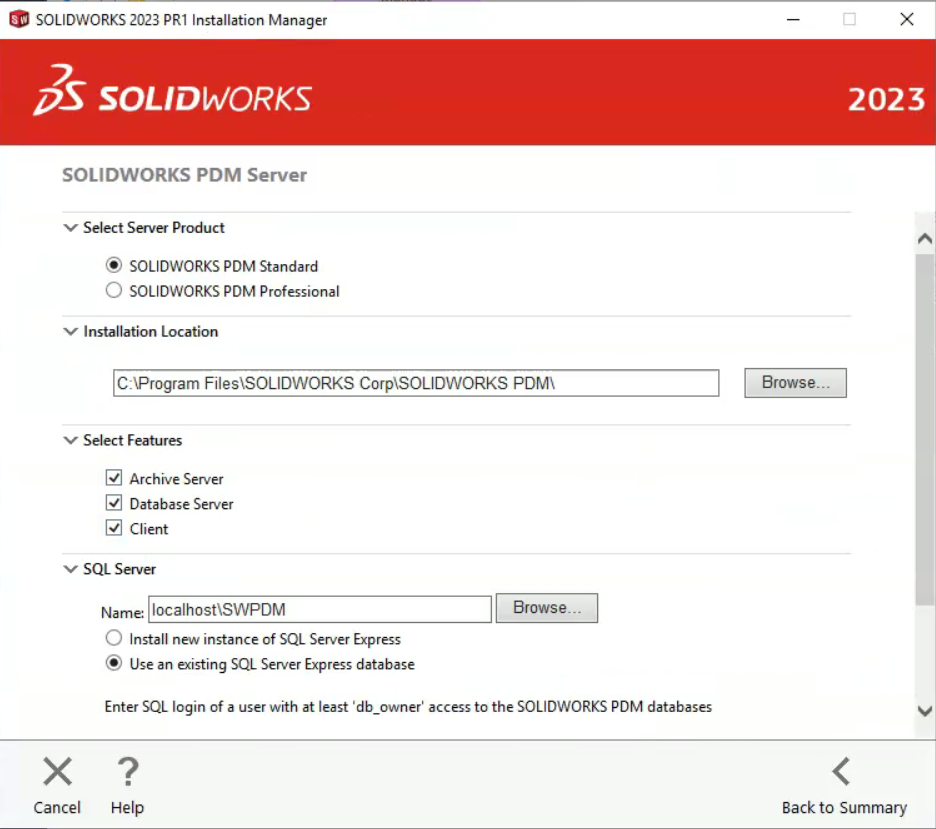
Task: Collapse the SQL Server section
Action: pos(70,569)
